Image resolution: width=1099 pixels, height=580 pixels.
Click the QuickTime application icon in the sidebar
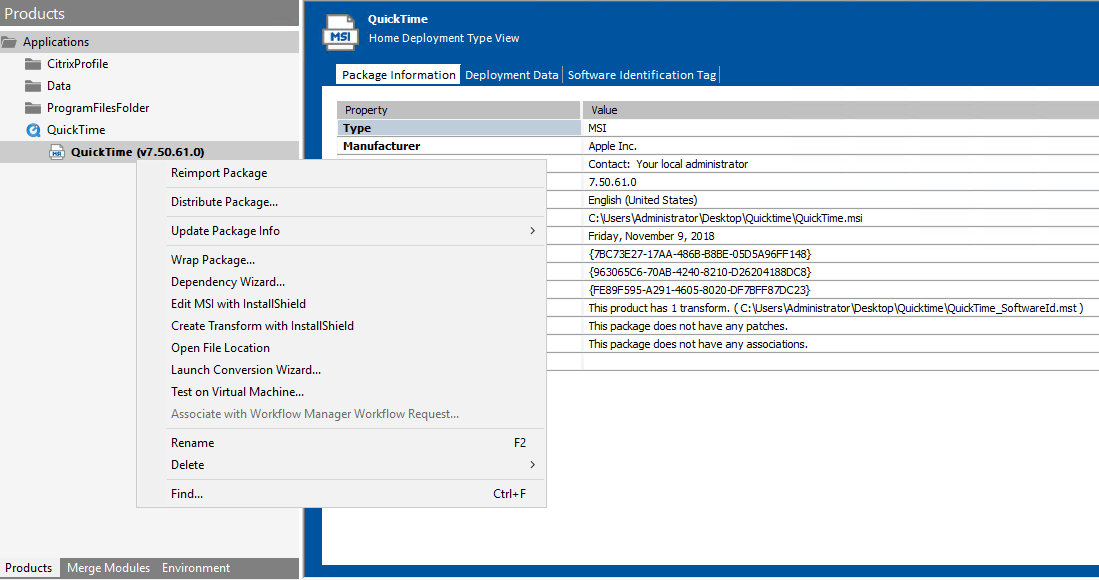pyautogui.click(x=34, y=129)
